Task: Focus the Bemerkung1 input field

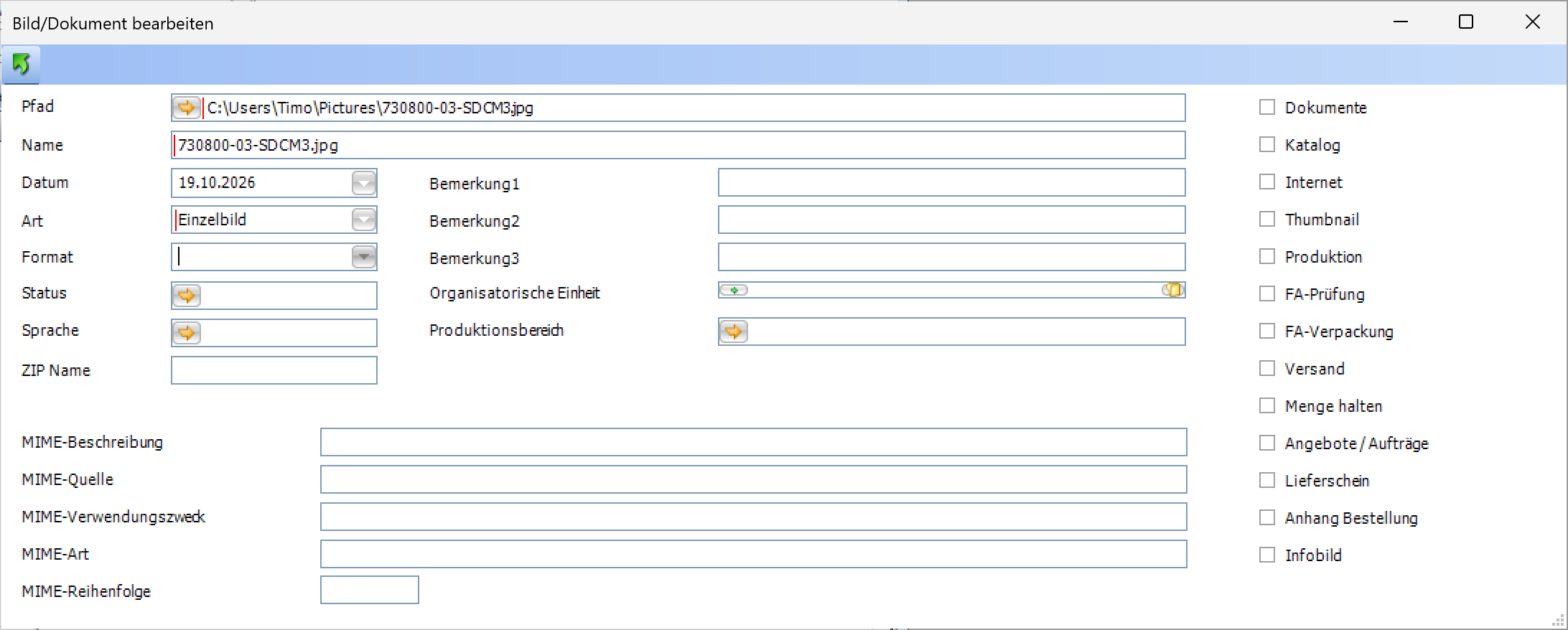Action: point(952,182)
